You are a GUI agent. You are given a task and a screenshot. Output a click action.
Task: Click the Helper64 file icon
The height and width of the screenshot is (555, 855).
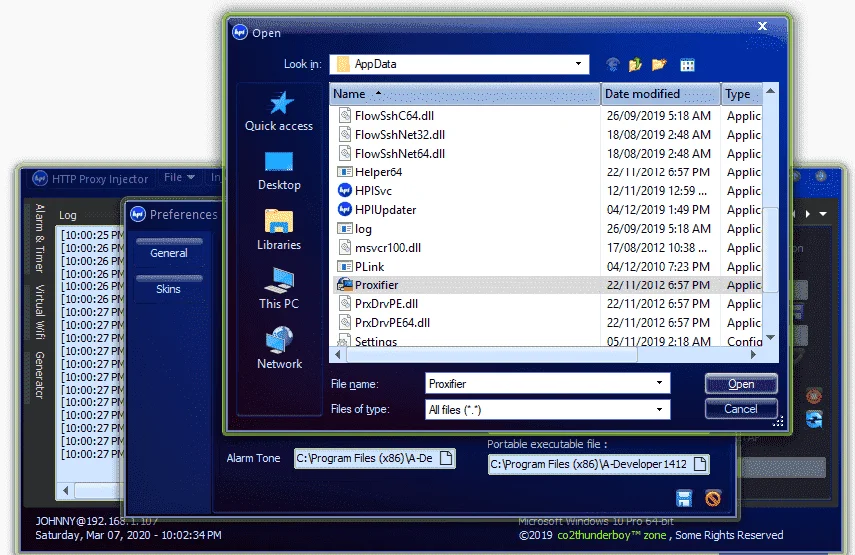coord(345,172)
